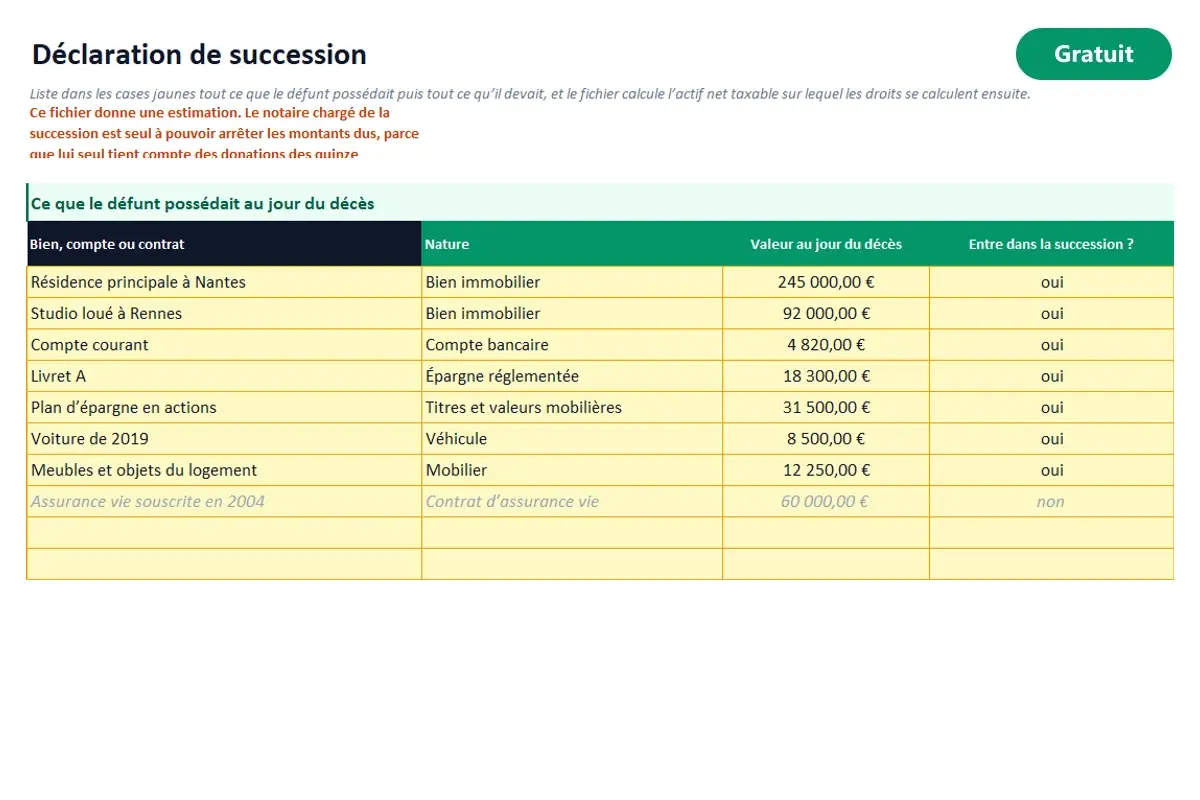Click 'Valeur au jour du décès' header

coord(826,244)
